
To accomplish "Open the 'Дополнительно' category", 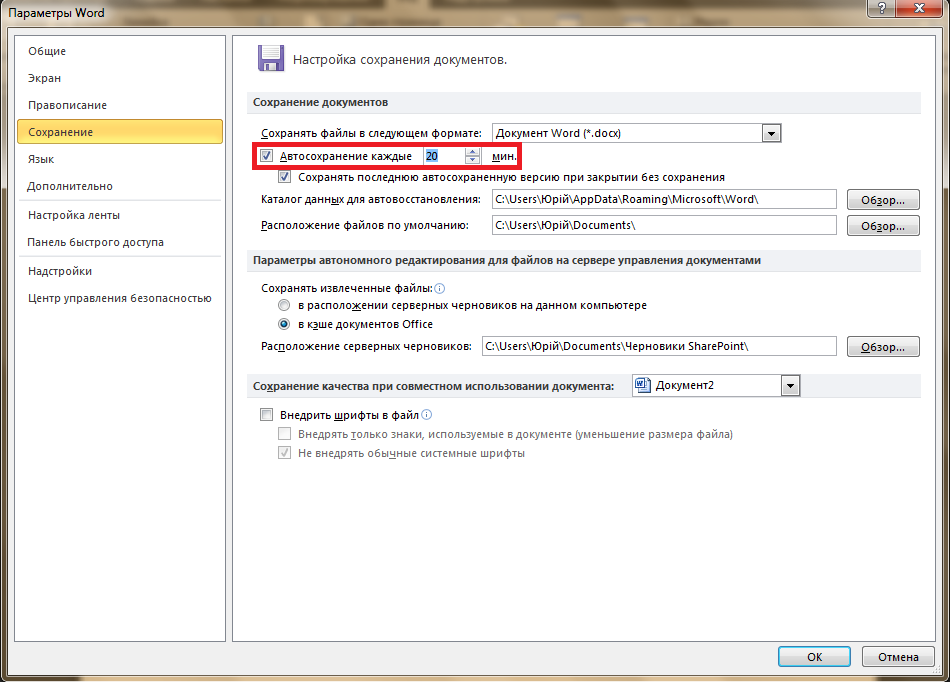I will click(120, 186).
